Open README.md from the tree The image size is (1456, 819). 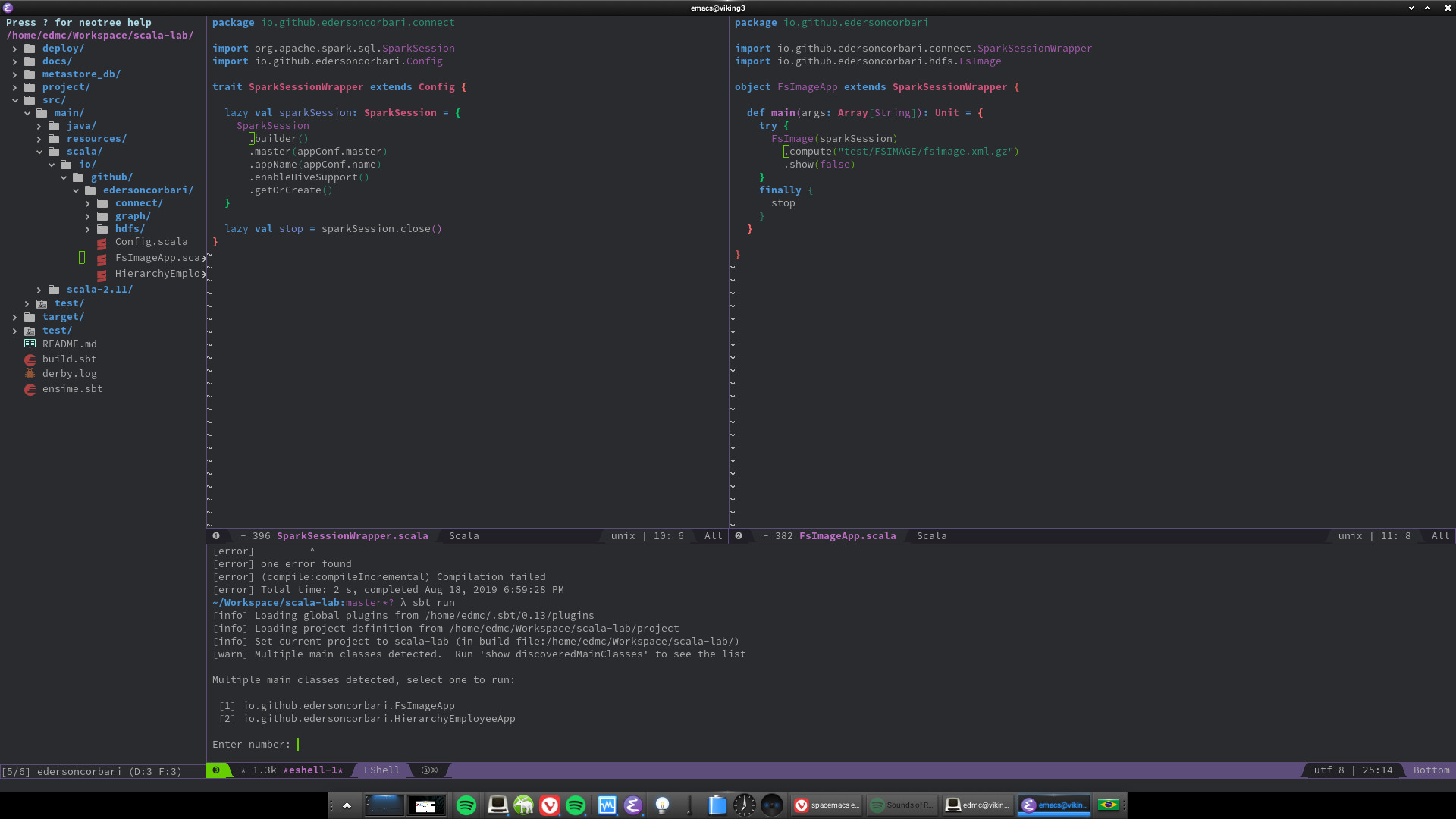(69, 344)
